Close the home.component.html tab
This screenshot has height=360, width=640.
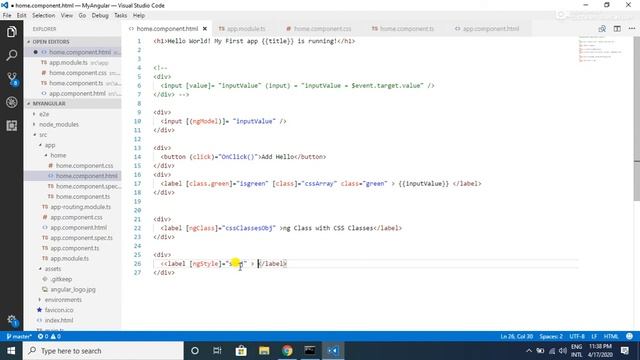pos(205,29)
